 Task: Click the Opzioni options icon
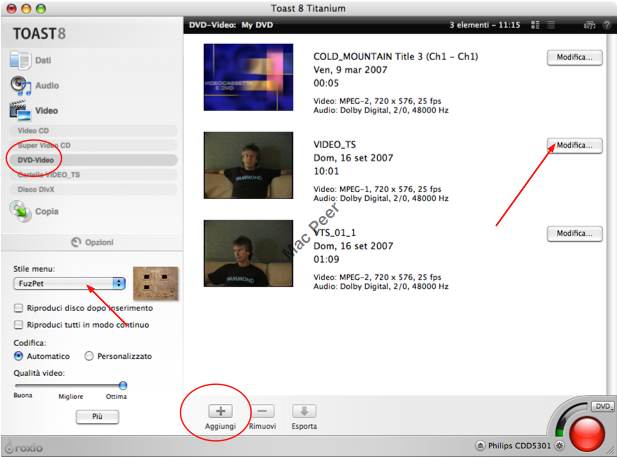coord(76,242)
